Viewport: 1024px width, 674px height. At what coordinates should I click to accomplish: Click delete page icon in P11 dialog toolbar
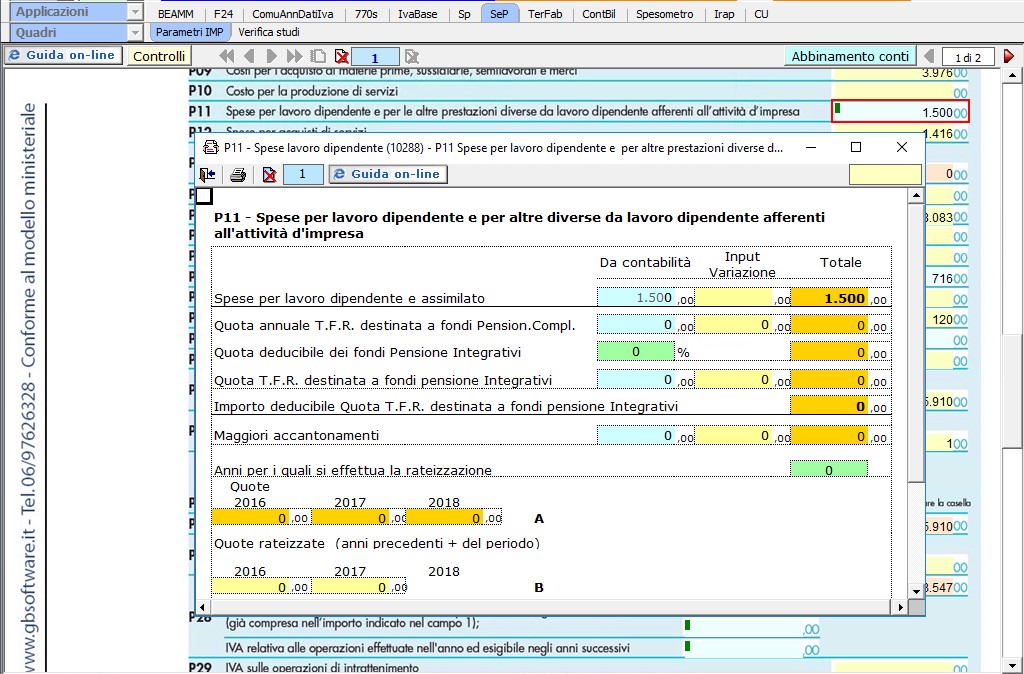268,174
